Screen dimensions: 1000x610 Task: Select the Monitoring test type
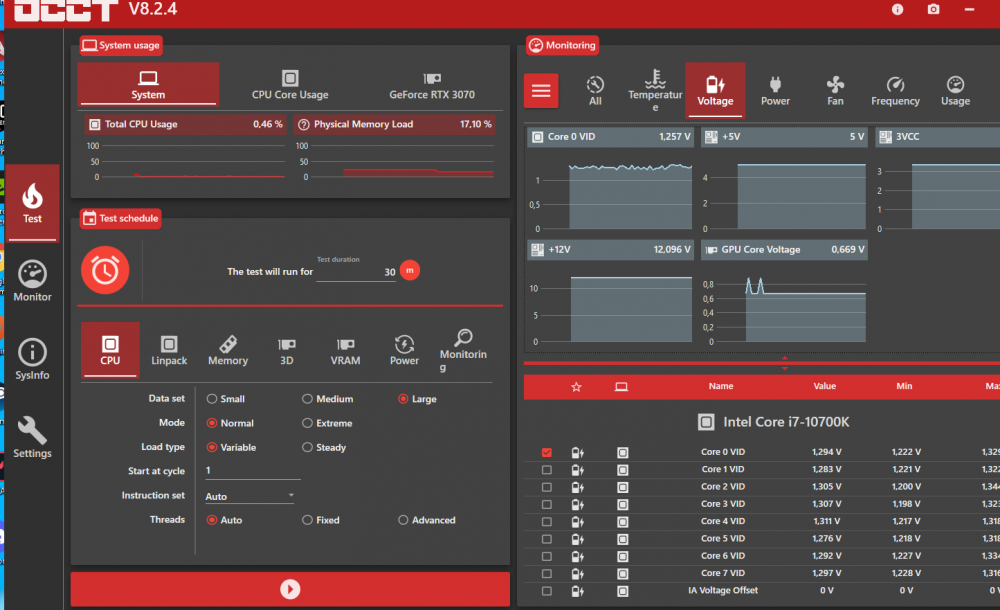pyautogui.click(x=463, y=351)
